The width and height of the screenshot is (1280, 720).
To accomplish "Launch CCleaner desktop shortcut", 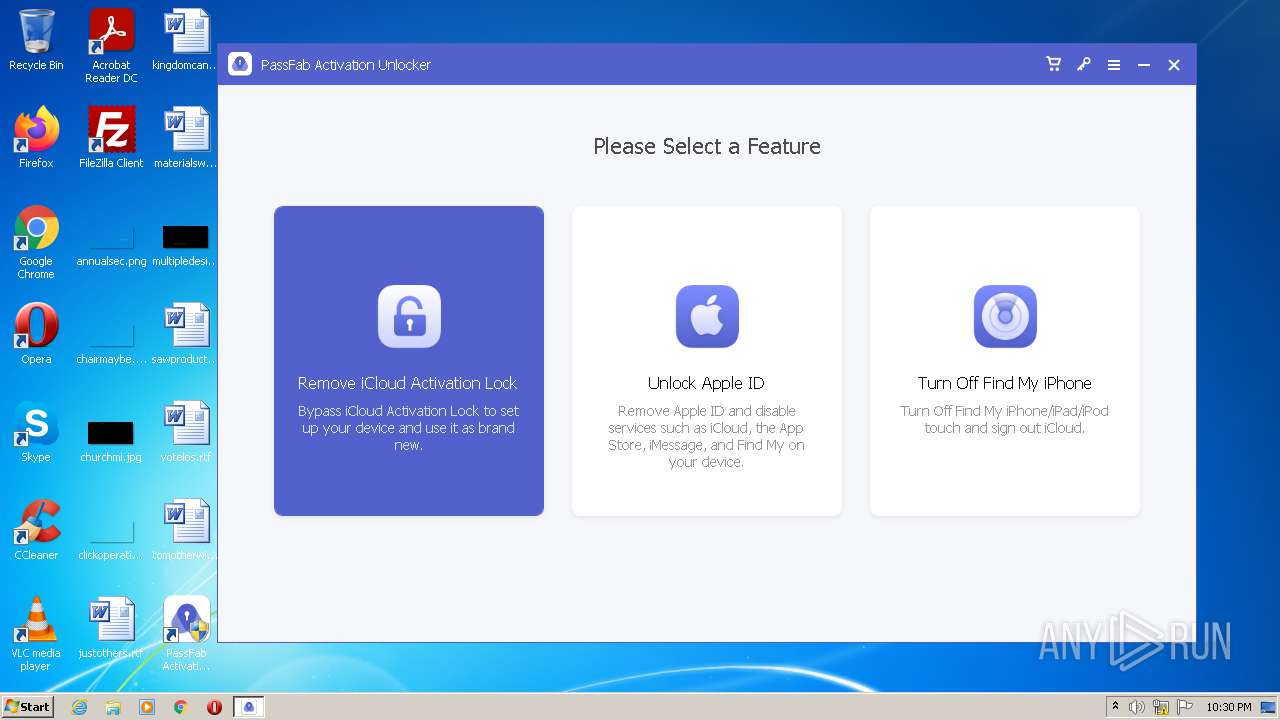I will click(36, 530).
